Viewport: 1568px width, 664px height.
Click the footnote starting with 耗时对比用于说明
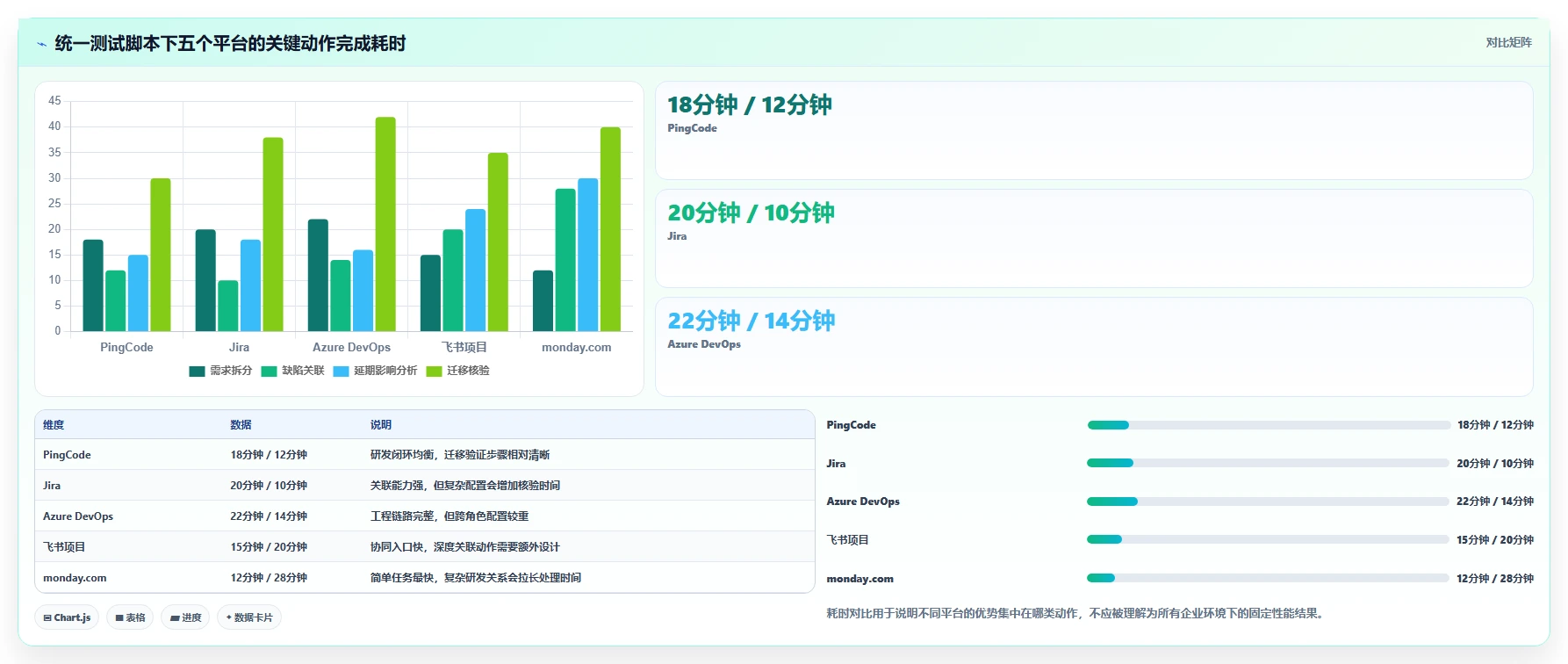coord(1077,613)
